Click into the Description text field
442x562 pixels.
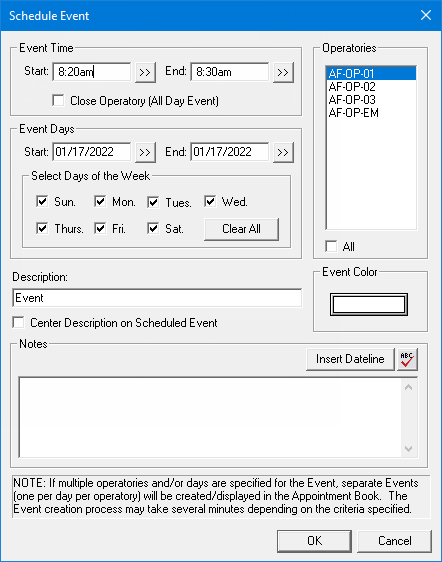[x=157, y=298]
